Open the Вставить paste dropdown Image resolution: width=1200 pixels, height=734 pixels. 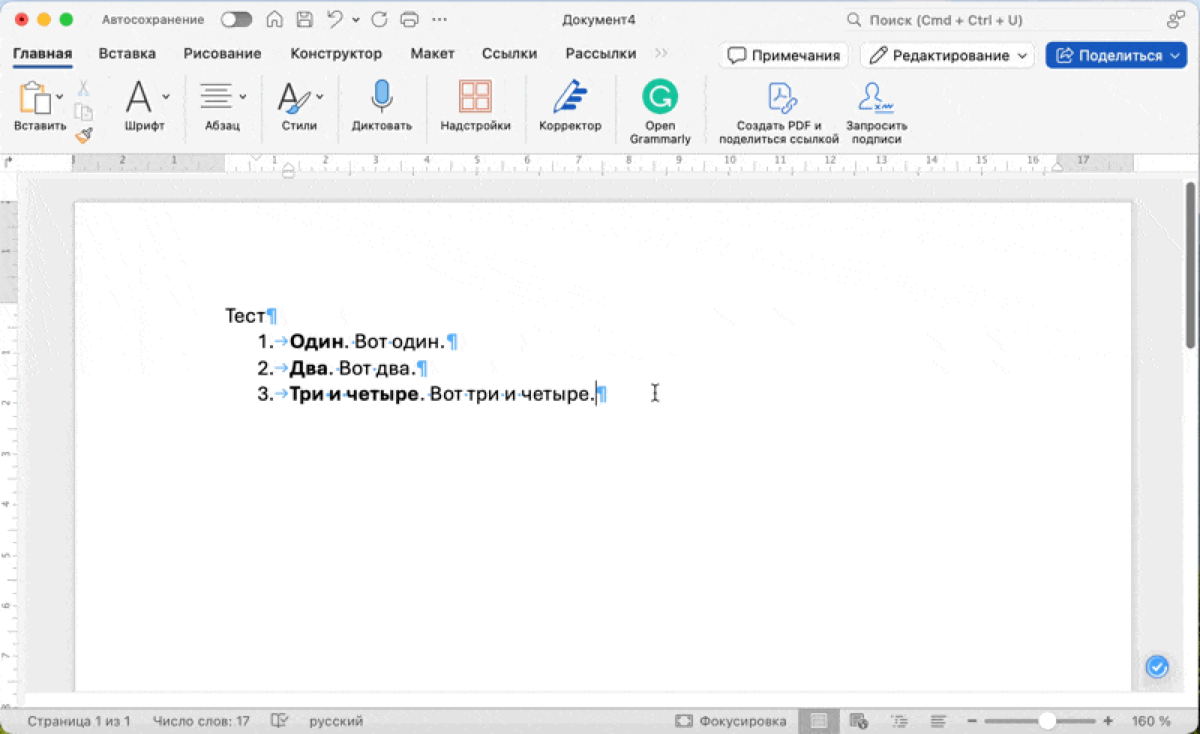click(59, 96)
